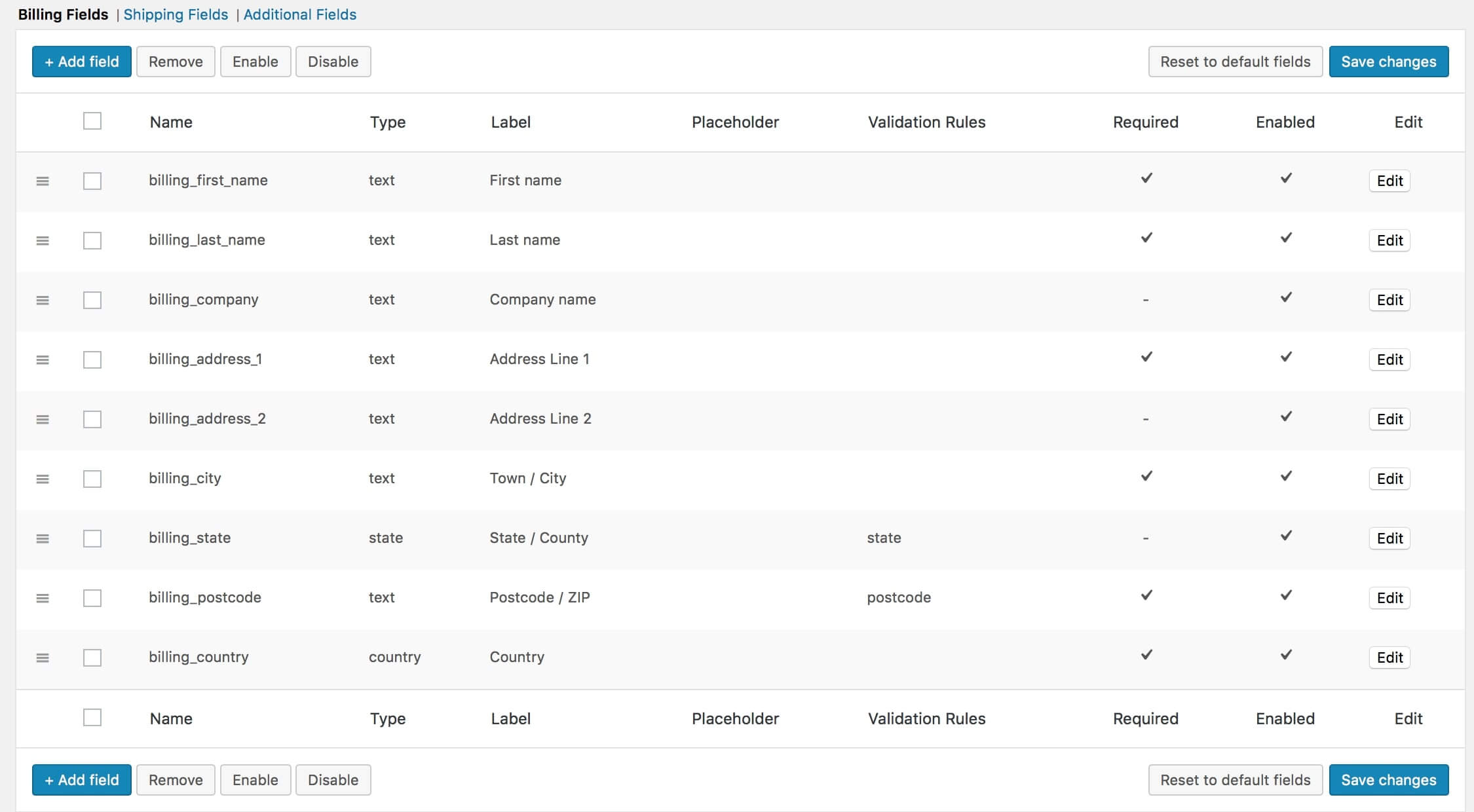Tick the select-all checkbox in top header
The width and height of the screenshot is (1474, 812).
point(92,121)
